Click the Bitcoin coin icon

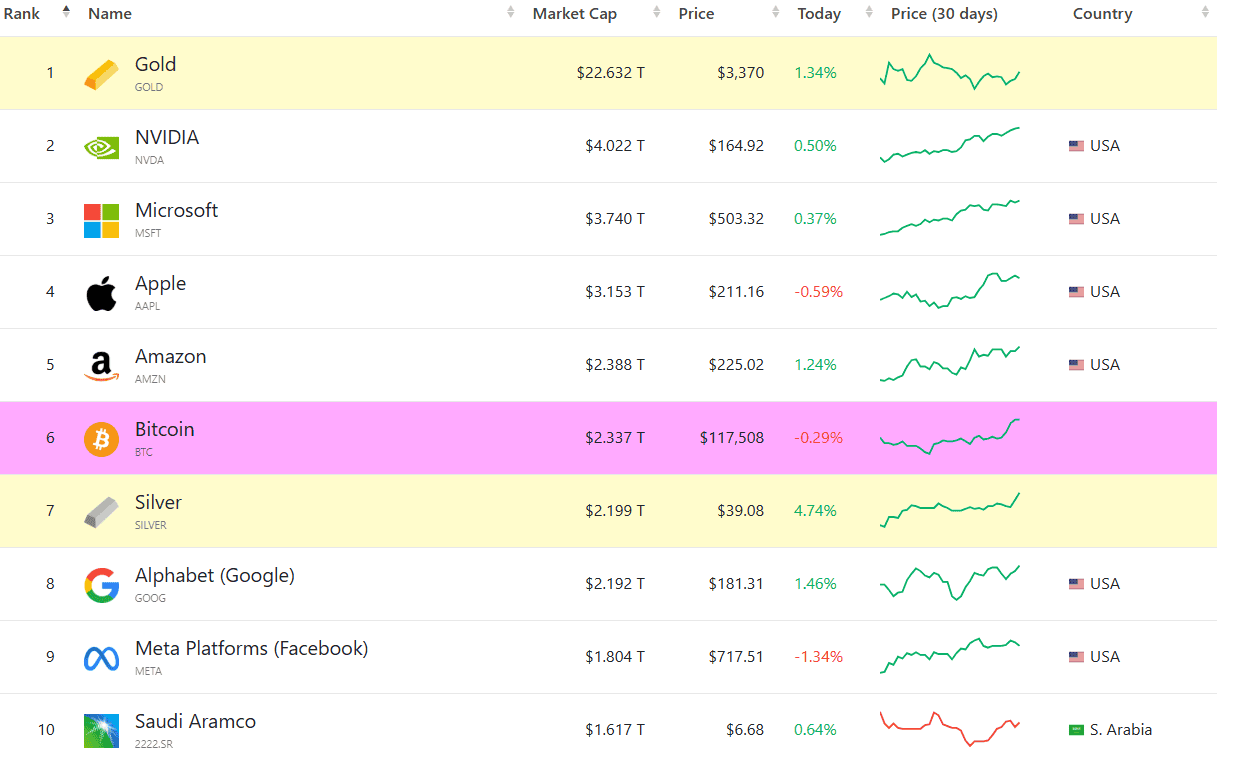pyautogui.click(x=100, y=437)
